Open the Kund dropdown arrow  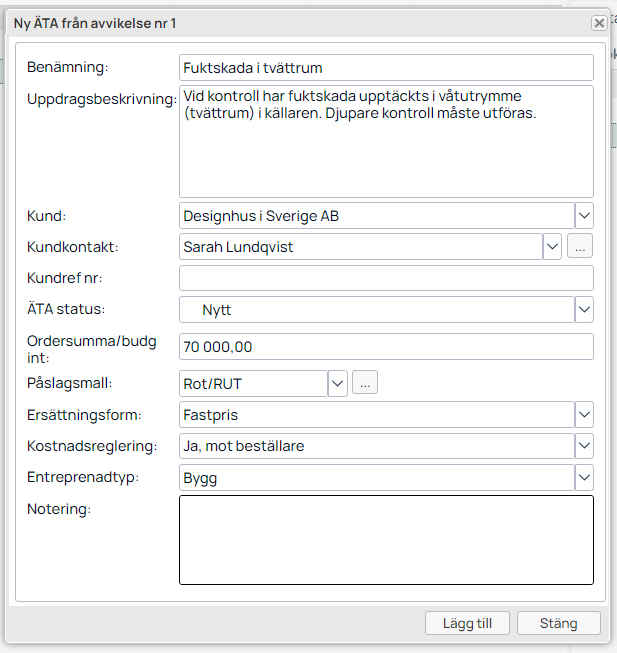click(584, 216)
